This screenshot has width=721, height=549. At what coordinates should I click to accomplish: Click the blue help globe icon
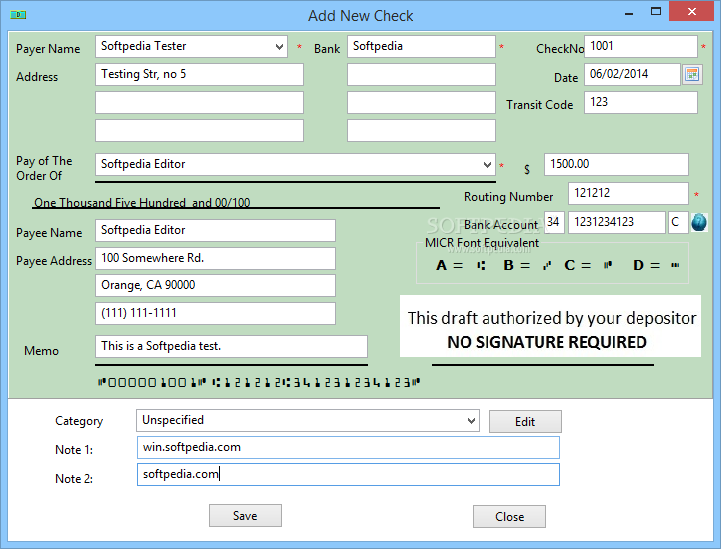(699, 223)
